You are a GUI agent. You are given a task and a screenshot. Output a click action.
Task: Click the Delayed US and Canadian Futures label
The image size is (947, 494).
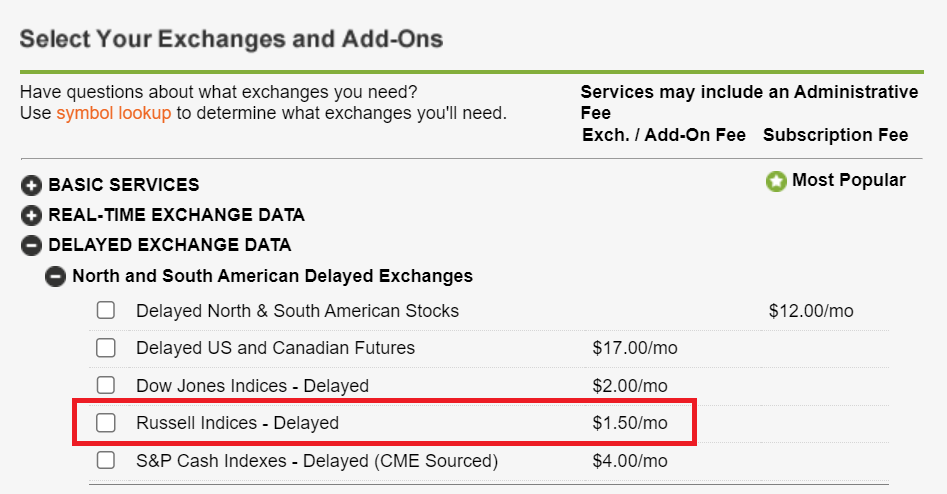[x=275, y=348]
